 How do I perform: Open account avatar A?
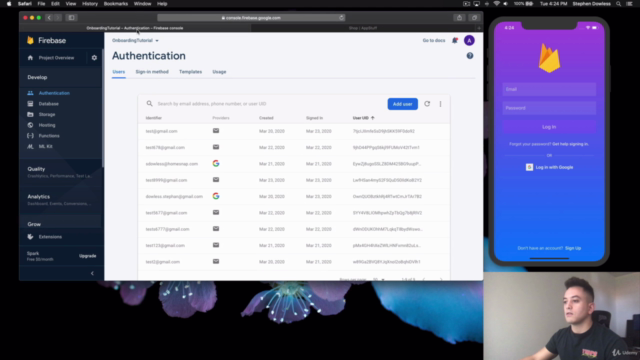[469, 40]
